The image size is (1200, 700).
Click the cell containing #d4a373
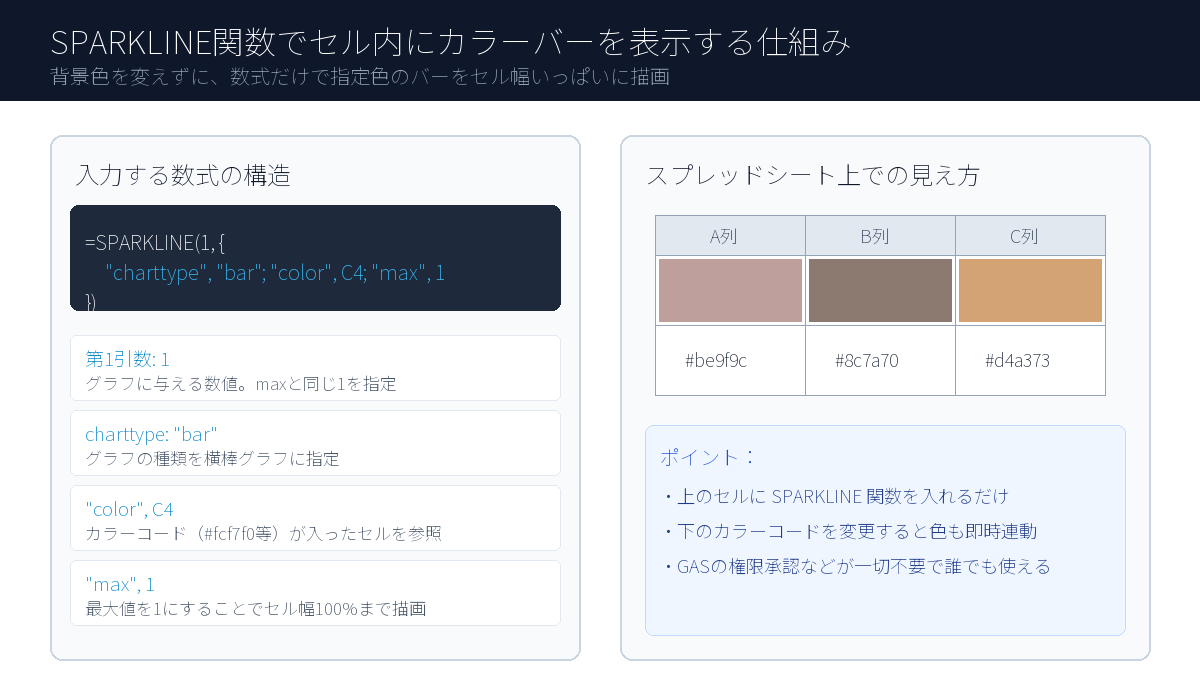pos(1030,360)
